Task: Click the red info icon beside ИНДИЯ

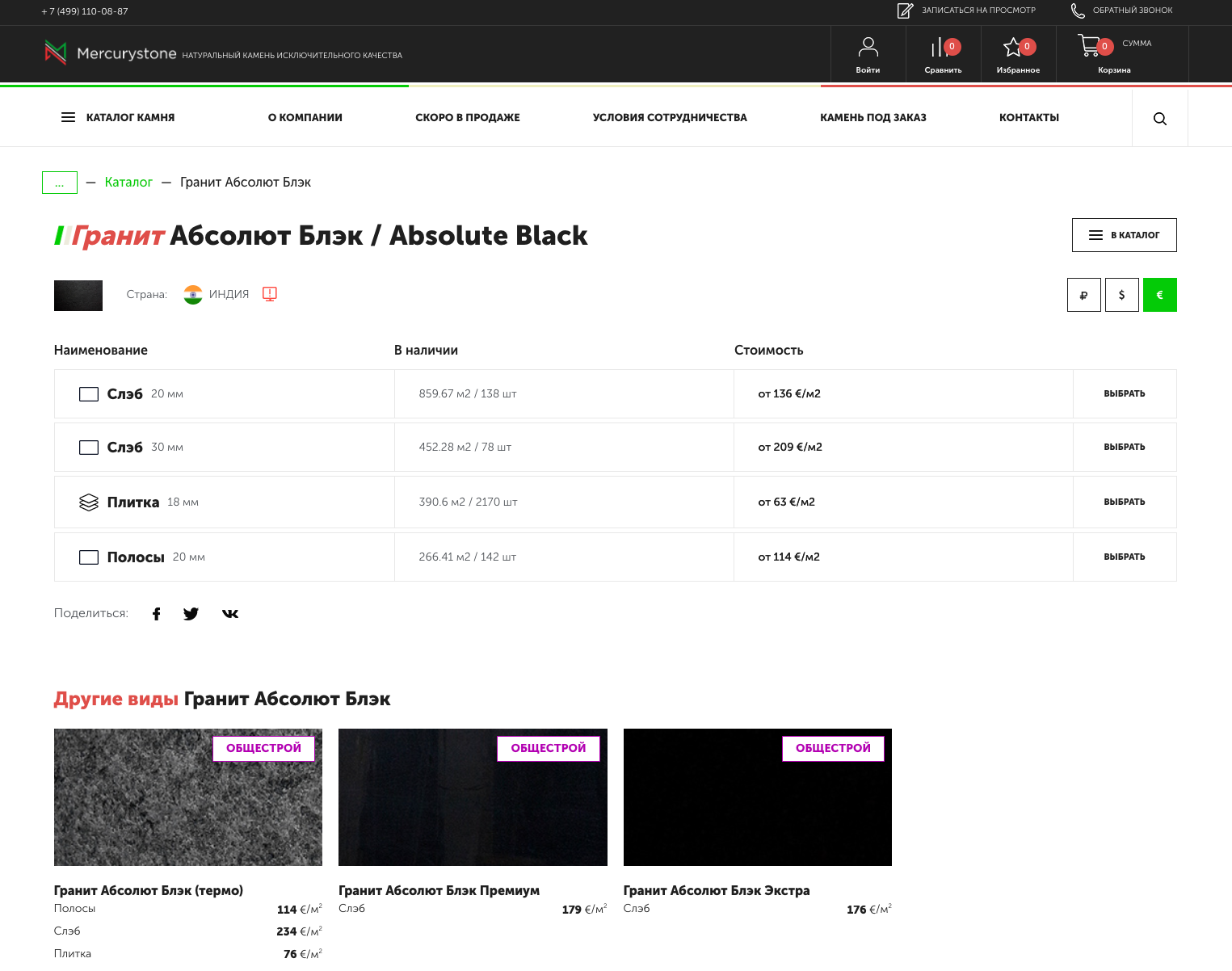Action: [270, 294]
